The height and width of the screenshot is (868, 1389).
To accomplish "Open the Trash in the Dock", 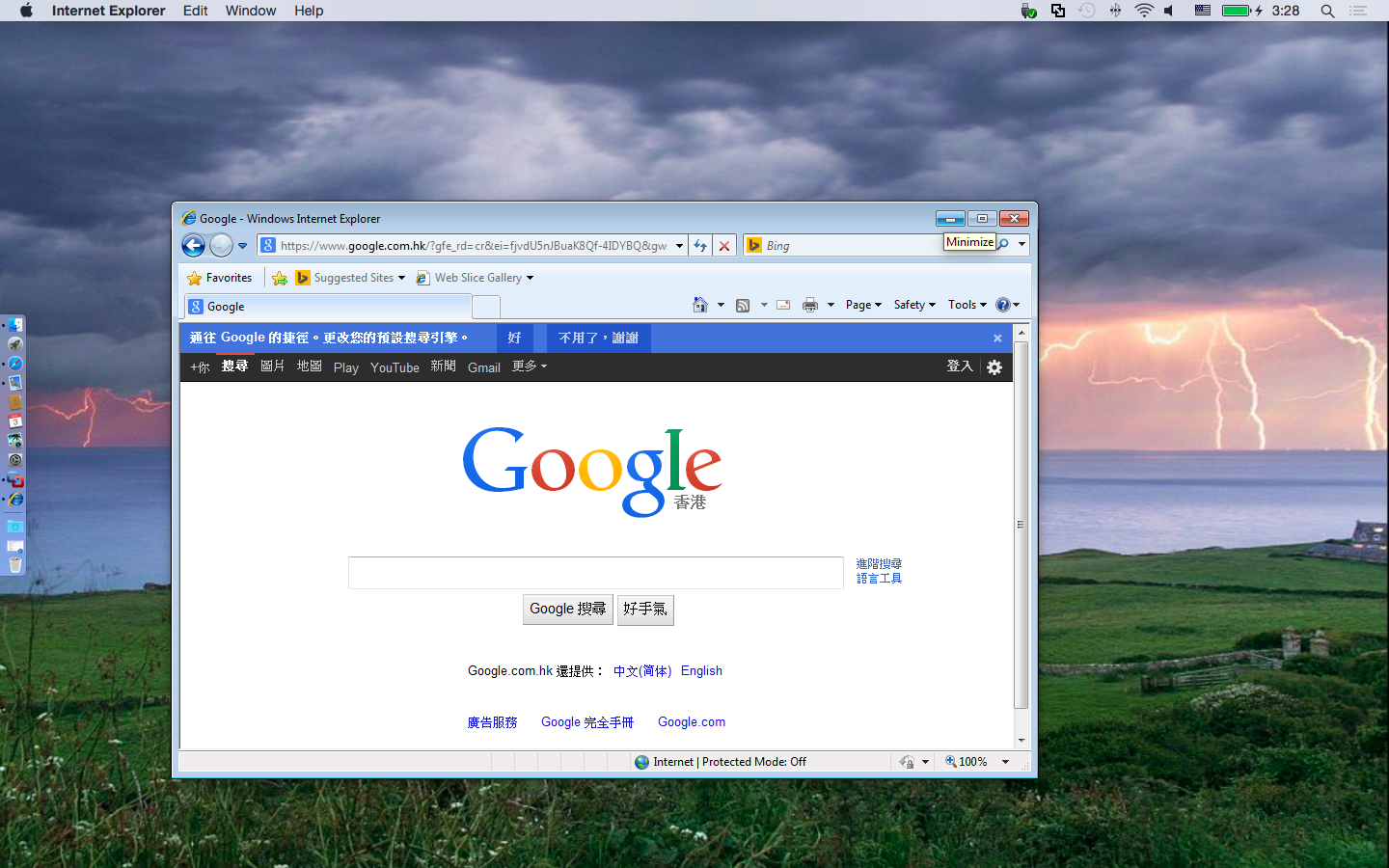I will 15,565.
